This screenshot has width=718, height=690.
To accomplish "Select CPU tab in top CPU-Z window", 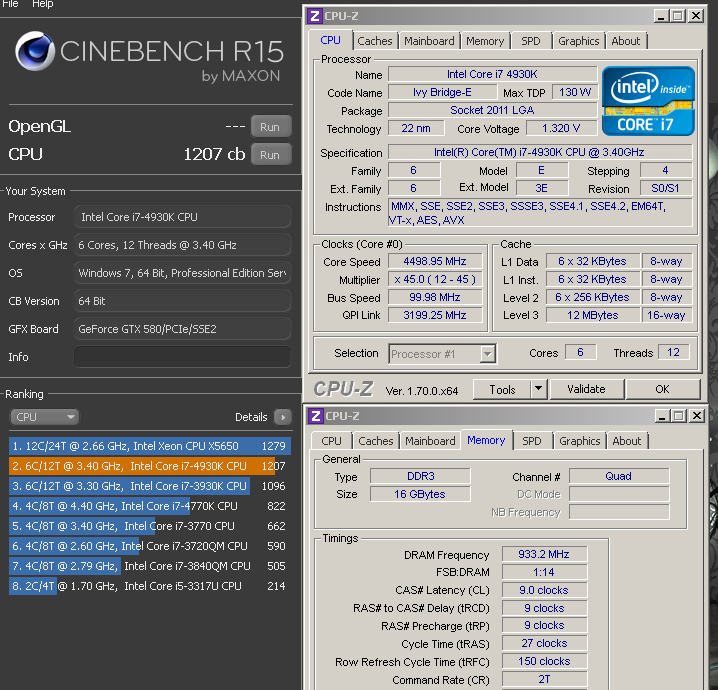I will (x=331, y=40).
